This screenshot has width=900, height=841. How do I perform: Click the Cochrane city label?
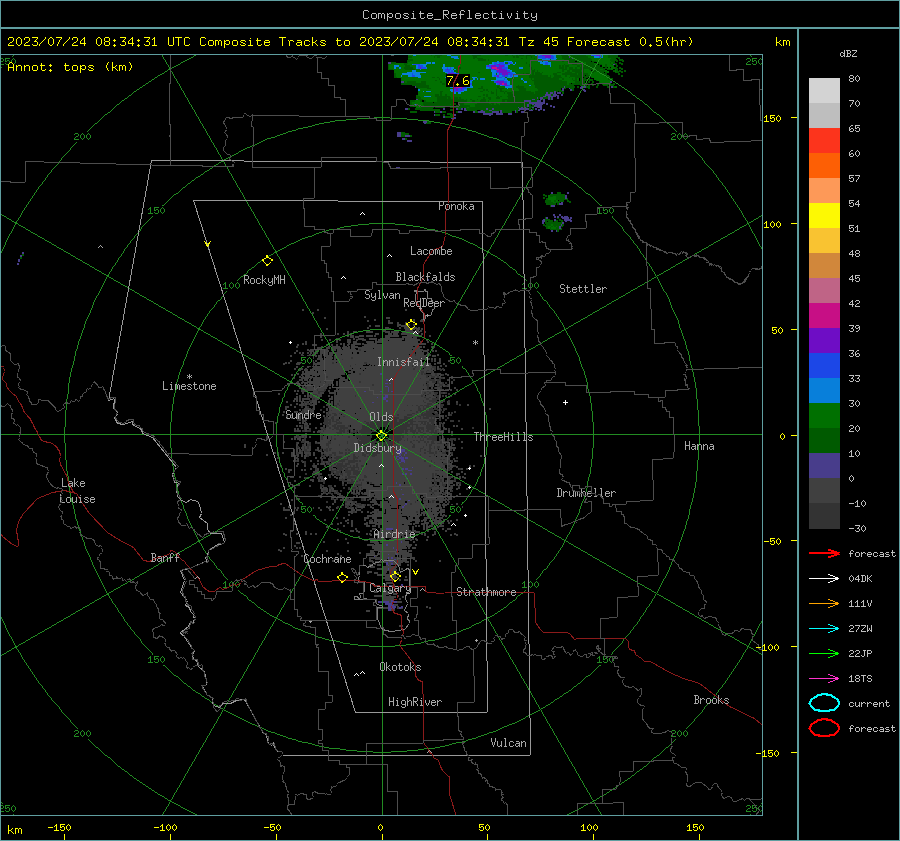point(327,559)
